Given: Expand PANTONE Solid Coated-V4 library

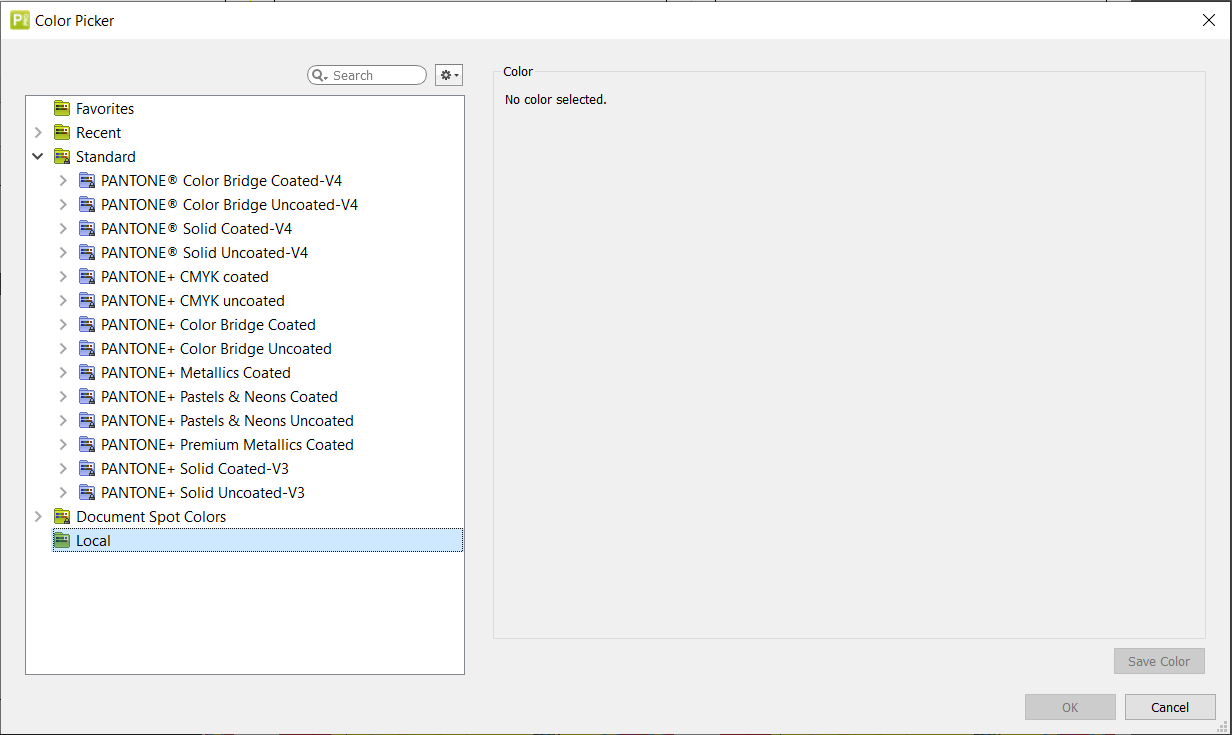Looking at the screenshot, I should coord(63,229).
